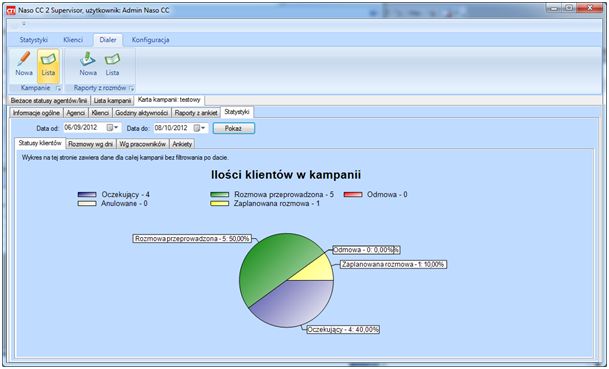The width and height of the screenshot is (609, 369).
Task: Click the 'Zaplanowana rozmowa - 1' legend text
Action: click(277, 204)
